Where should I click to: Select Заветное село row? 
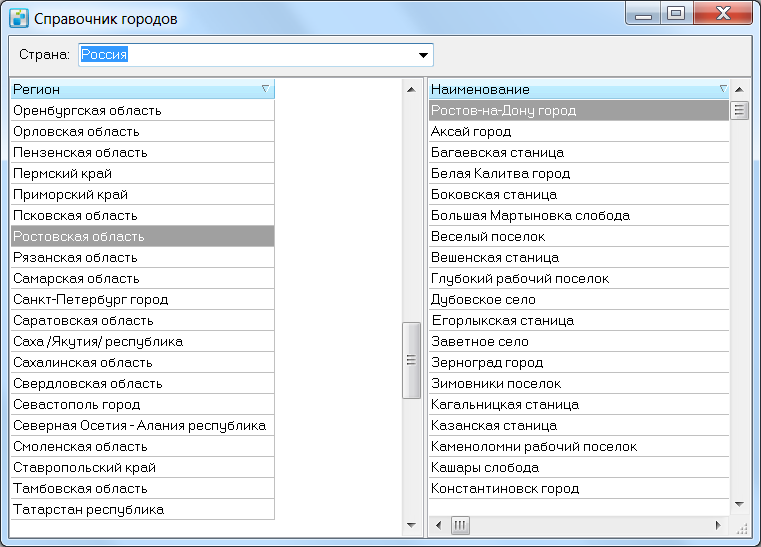(579, 342)
